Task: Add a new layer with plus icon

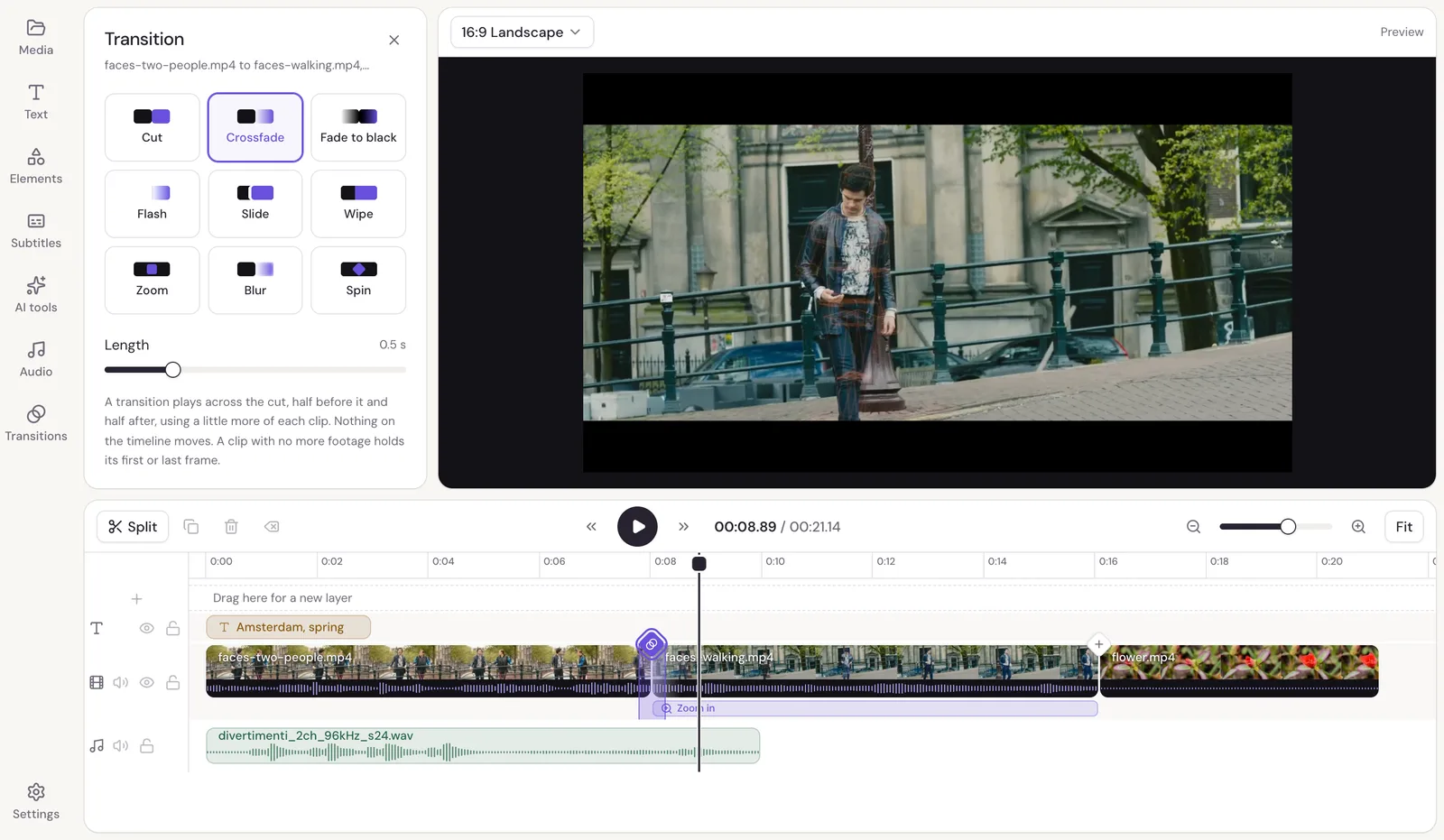Action: pyautogui.click(x=136, y=599)
